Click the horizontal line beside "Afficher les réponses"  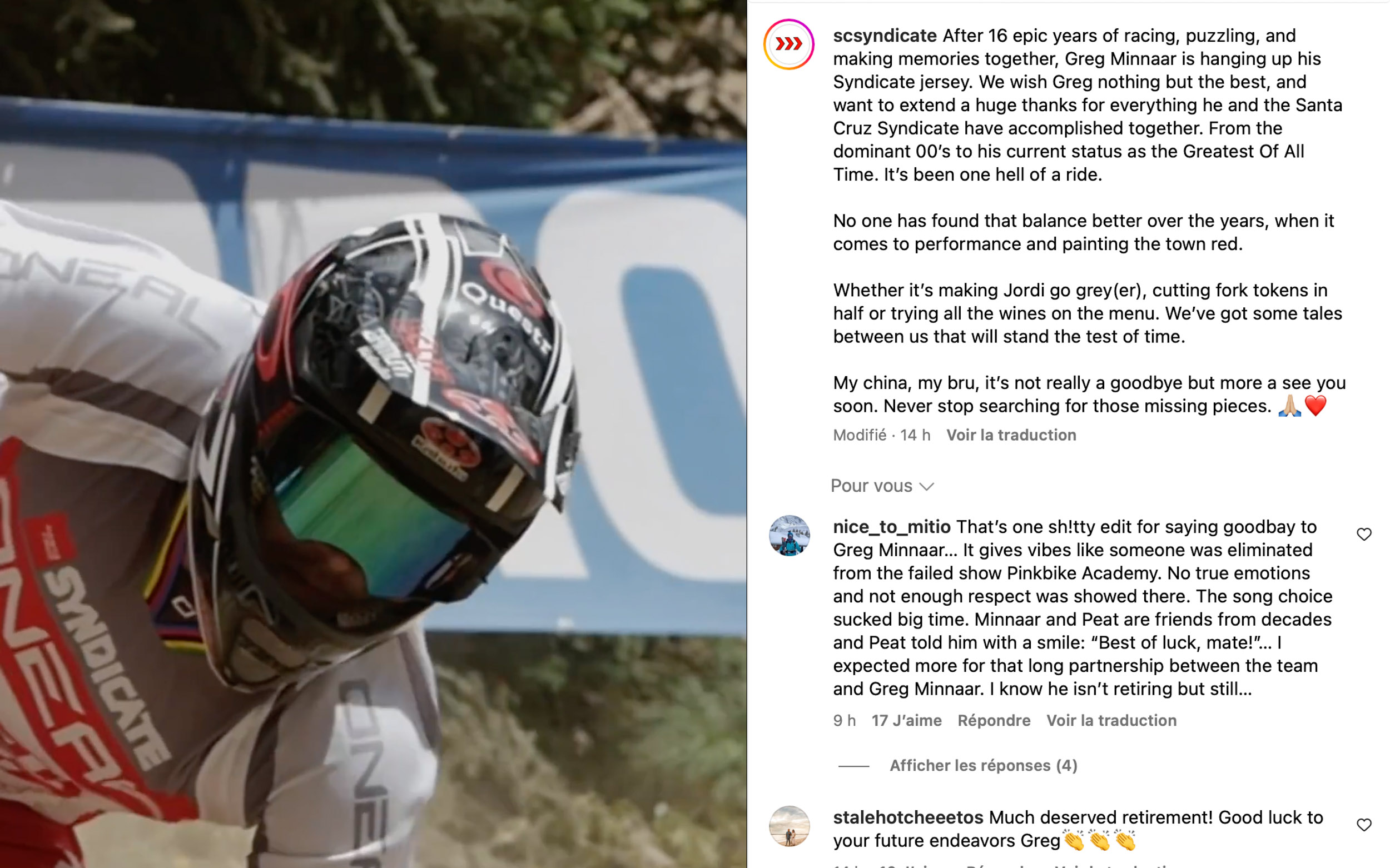(853, 766)
